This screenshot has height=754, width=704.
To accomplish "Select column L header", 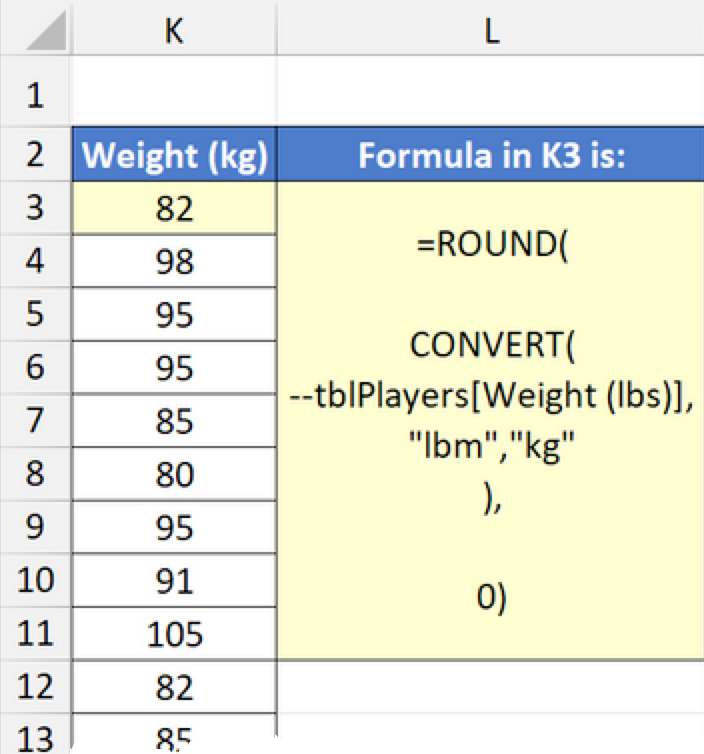I will pyautogui.click(x=490, y=31).
